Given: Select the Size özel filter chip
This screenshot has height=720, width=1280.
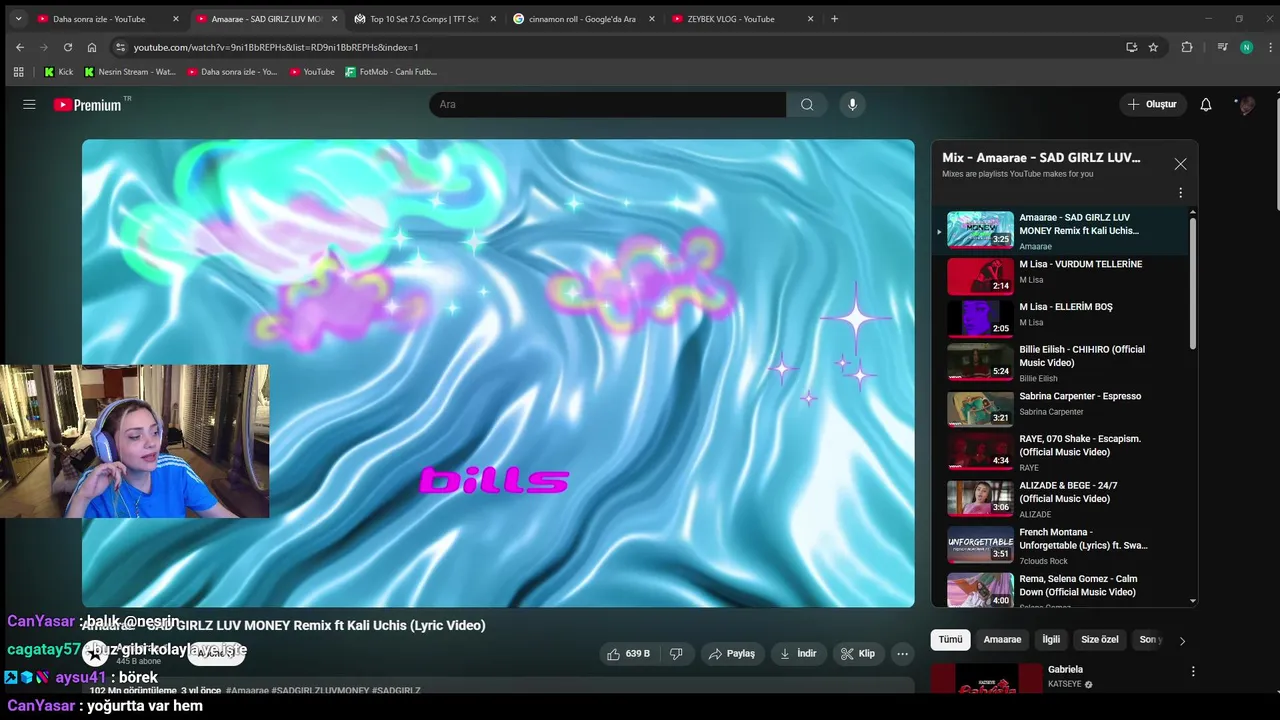Looking at the screenshot, I should 1100,640.
